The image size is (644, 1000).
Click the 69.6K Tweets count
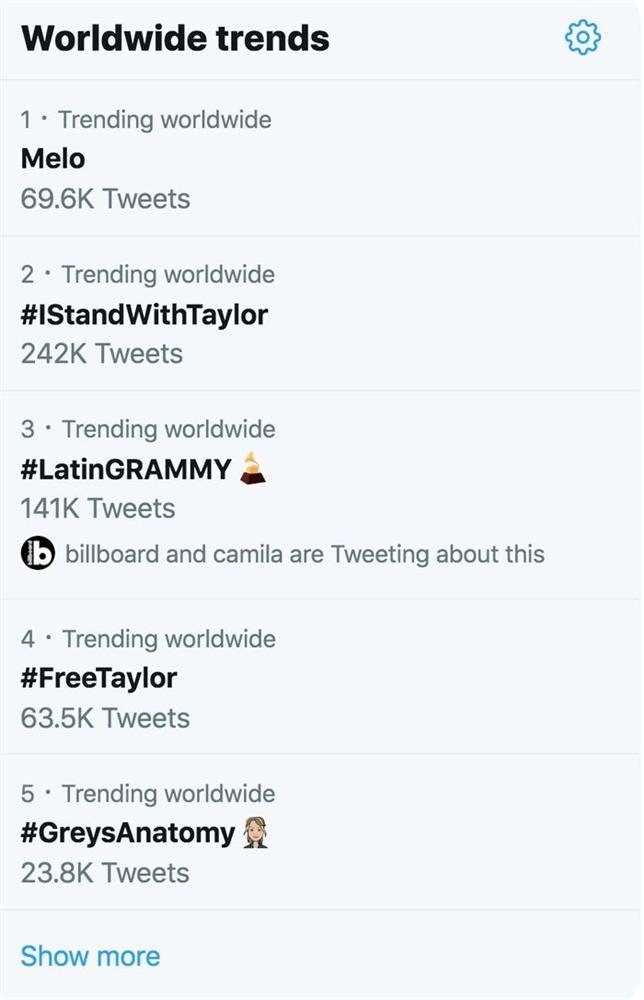tap(105, 198)
